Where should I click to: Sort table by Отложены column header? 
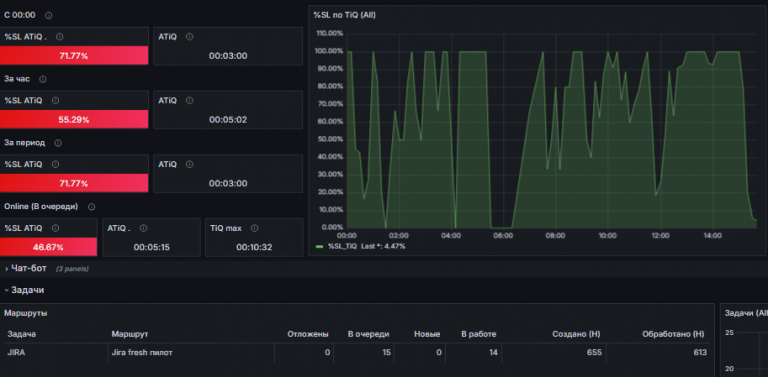point(308,334)
